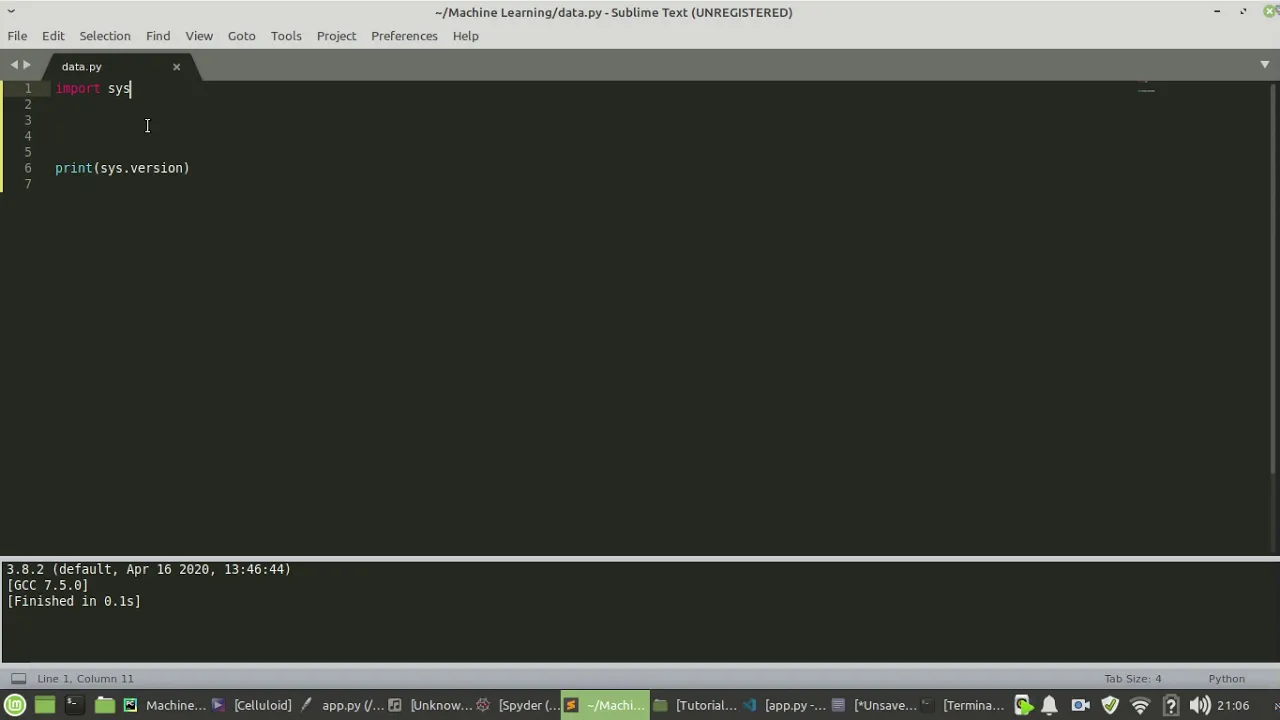Open the Help menu
The height and width of the screenshot is (720, 1280).
click(465, 36)
